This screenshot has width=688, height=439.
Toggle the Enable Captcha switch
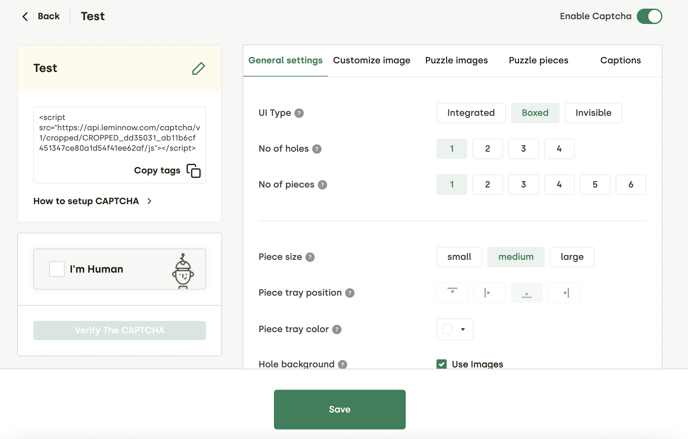(649, 17)
